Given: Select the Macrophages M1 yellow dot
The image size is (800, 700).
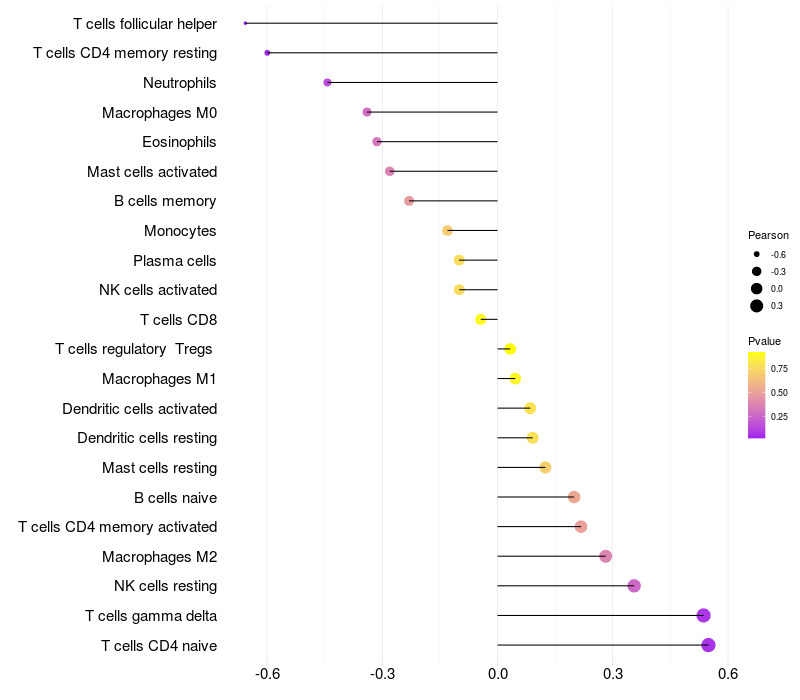Looking at the screenshot, I should click(x=515, y=379).
